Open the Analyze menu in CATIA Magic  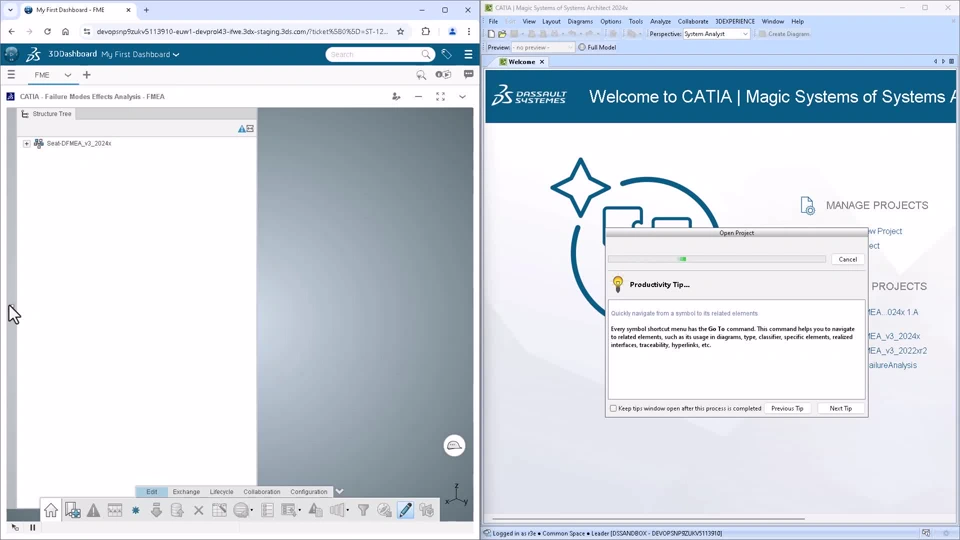[x=660, y=21]
